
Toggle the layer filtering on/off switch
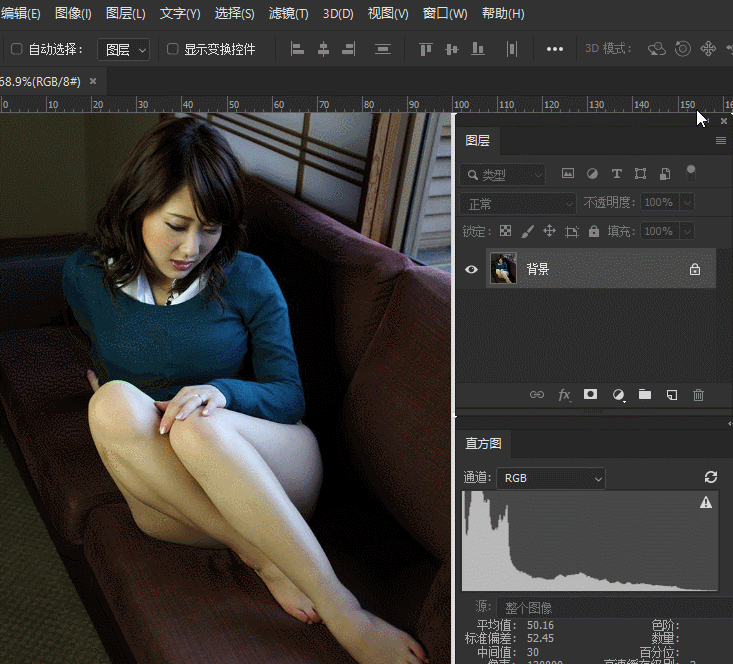[690, 173]
